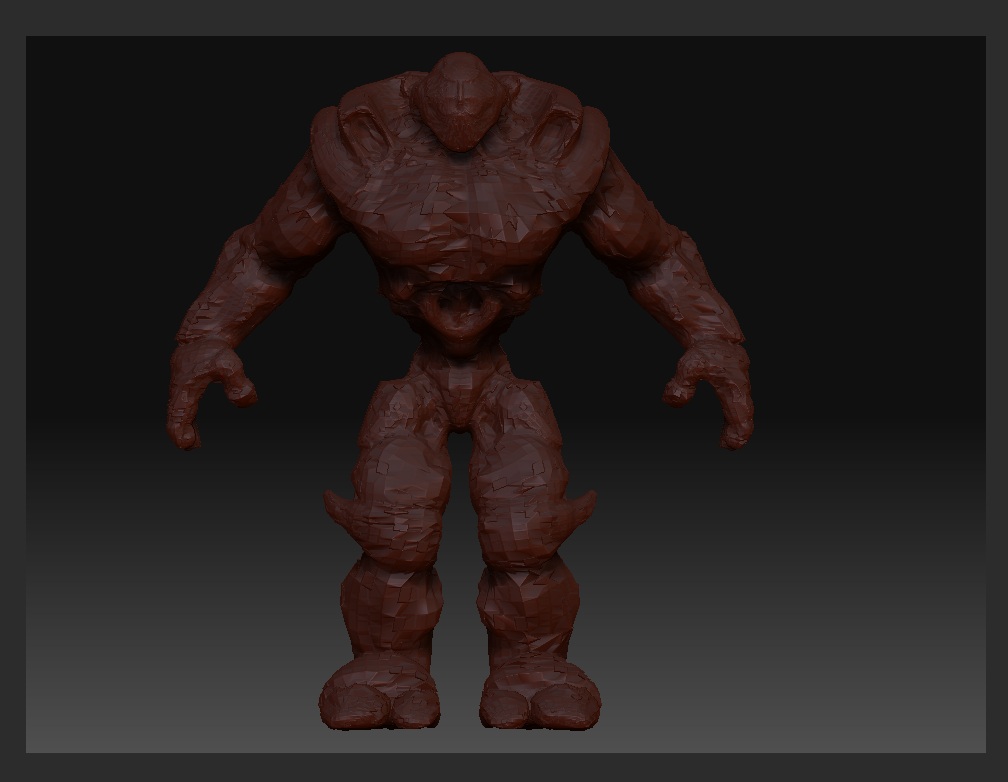Pick the spike on the screen-left knee

pos(338,509)
